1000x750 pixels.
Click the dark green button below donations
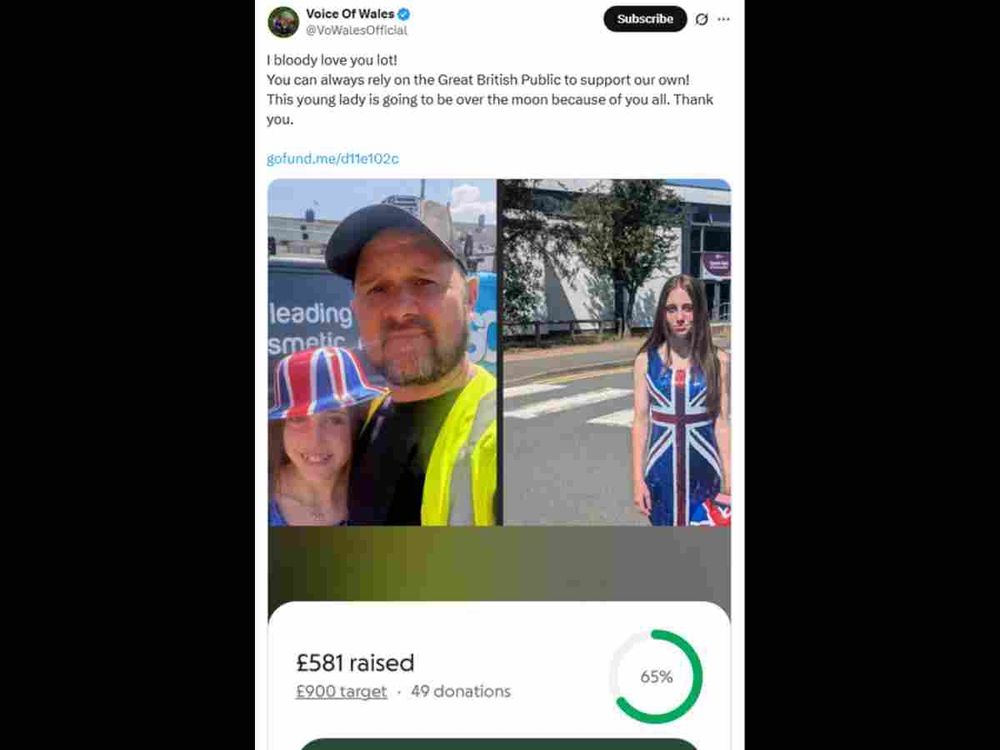pyautogui.click(x=499, y=744)
